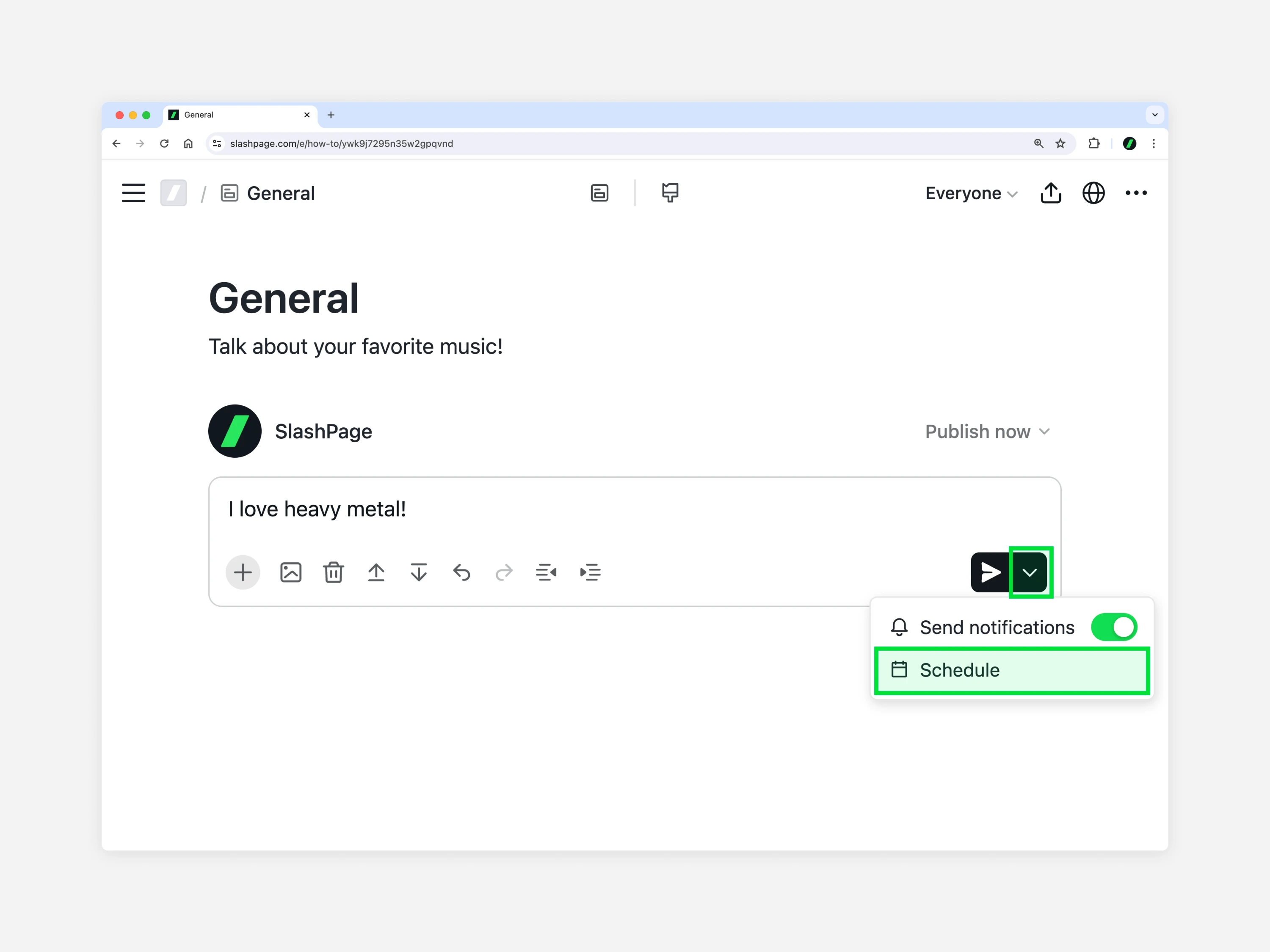1270x952 pixels.
Task: Undo the last edit
Action: click(x=461, y=572)
